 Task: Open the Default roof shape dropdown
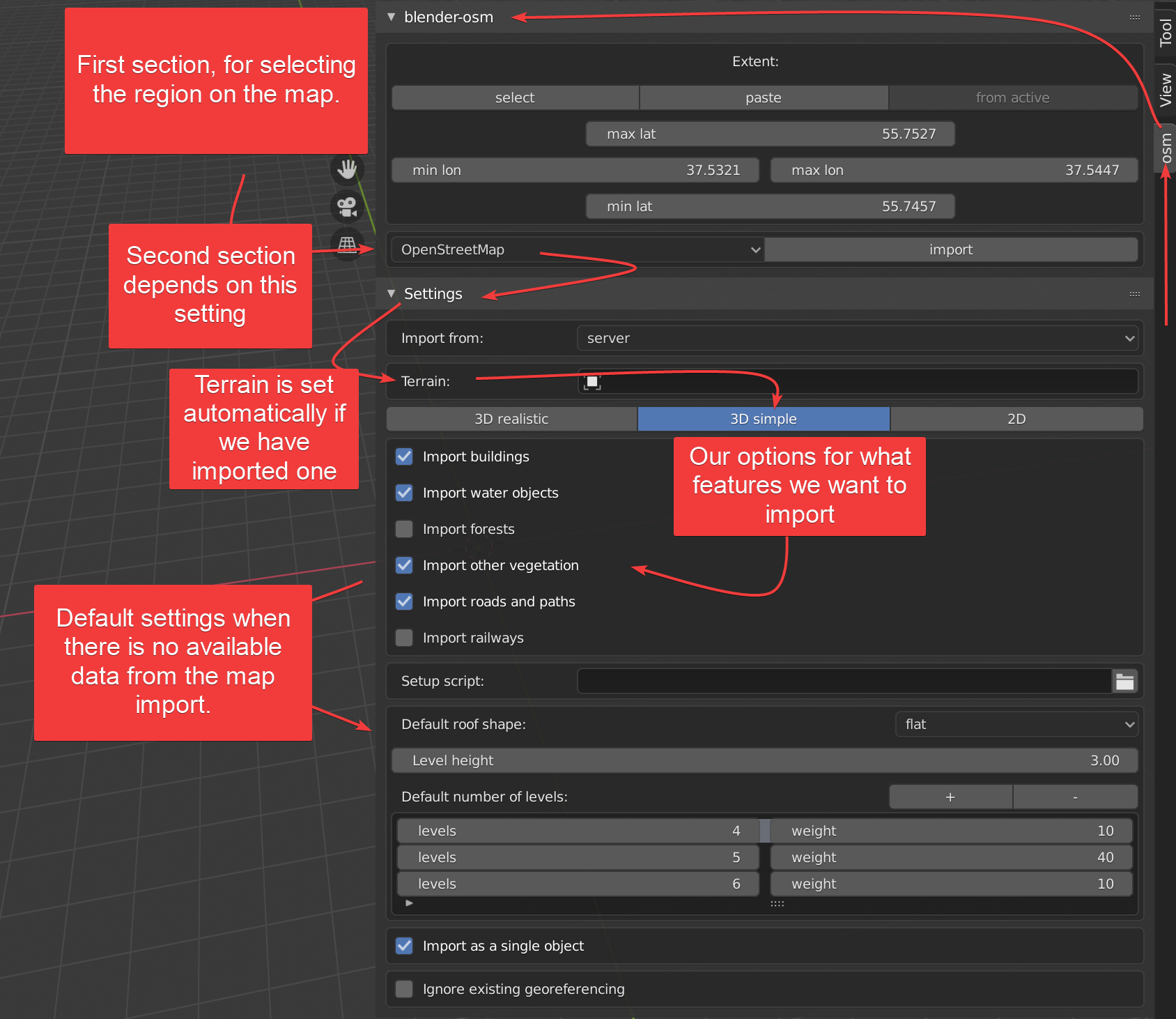(1016, 724)
